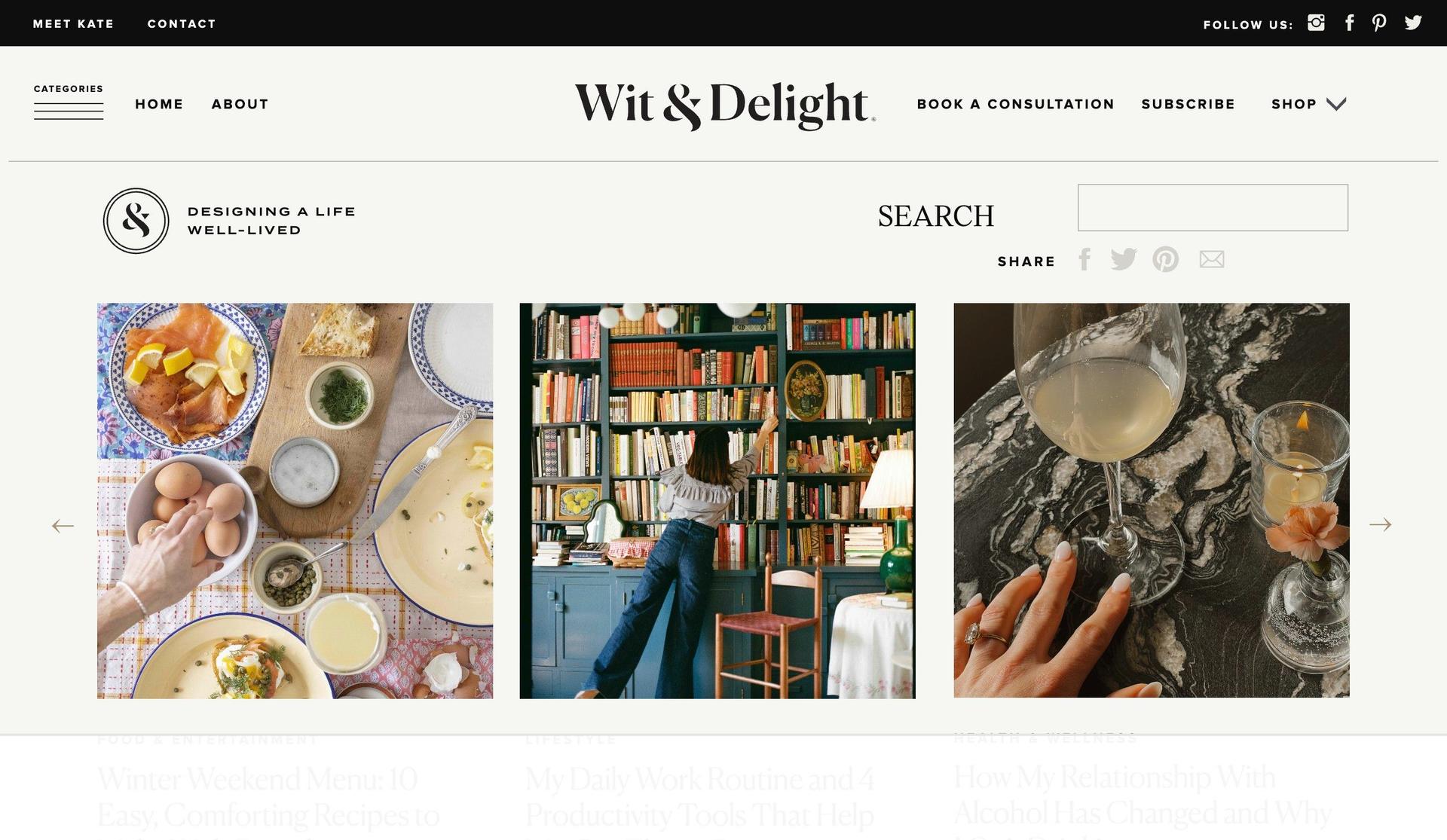Expand the SHOP dropdown menu
The image size is (1447, 840).
(x=1337, y=104)
